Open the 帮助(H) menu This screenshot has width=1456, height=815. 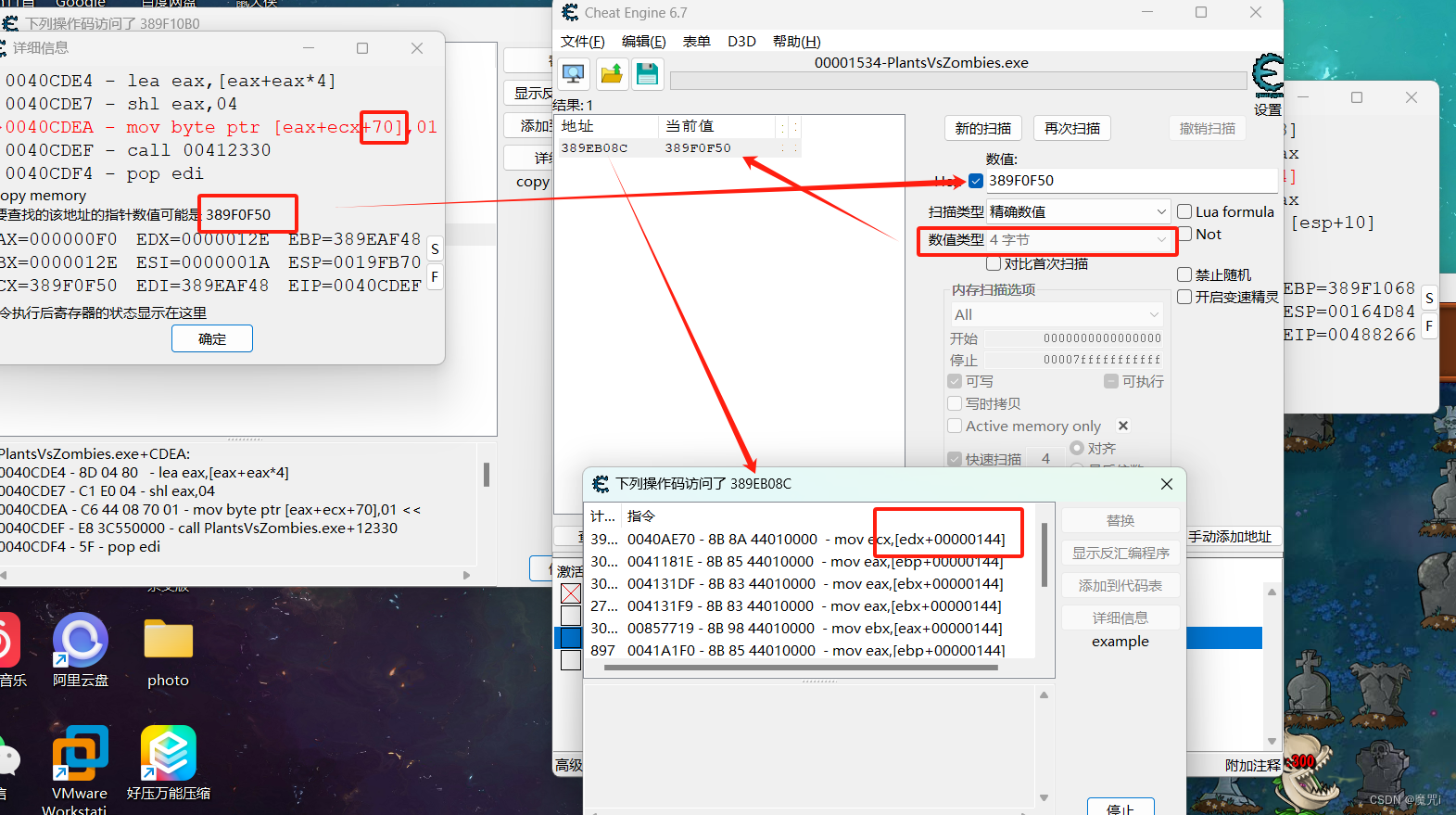point(797,42)
